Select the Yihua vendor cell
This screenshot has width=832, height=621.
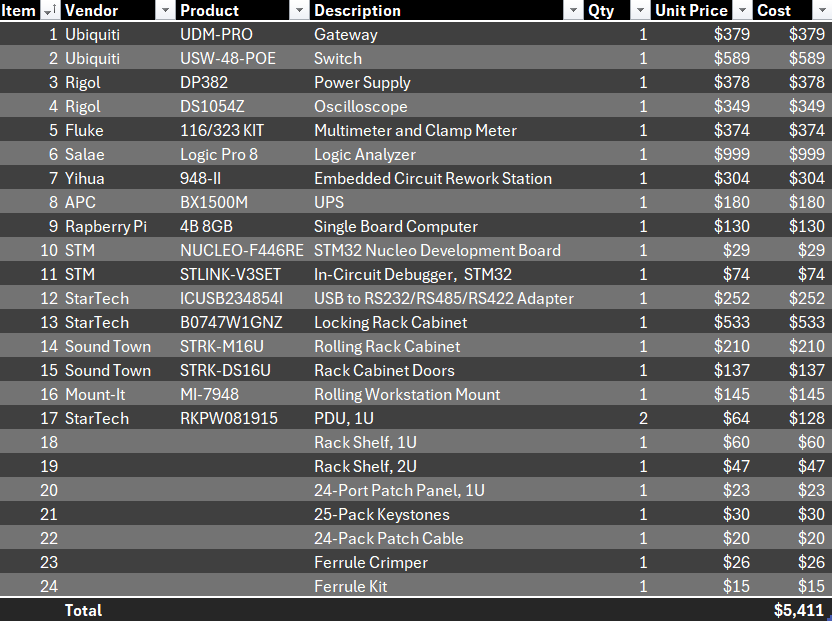pos(119,178)
